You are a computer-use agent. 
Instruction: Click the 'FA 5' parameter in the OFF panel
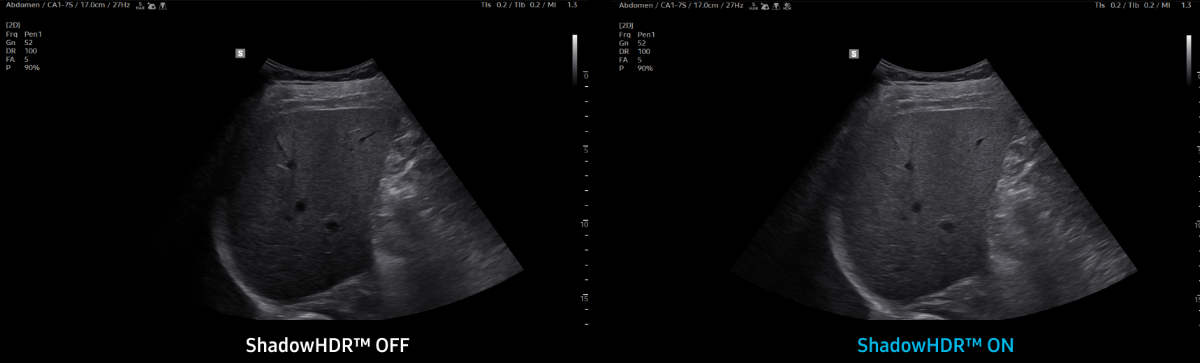click(x=18, y=59)
